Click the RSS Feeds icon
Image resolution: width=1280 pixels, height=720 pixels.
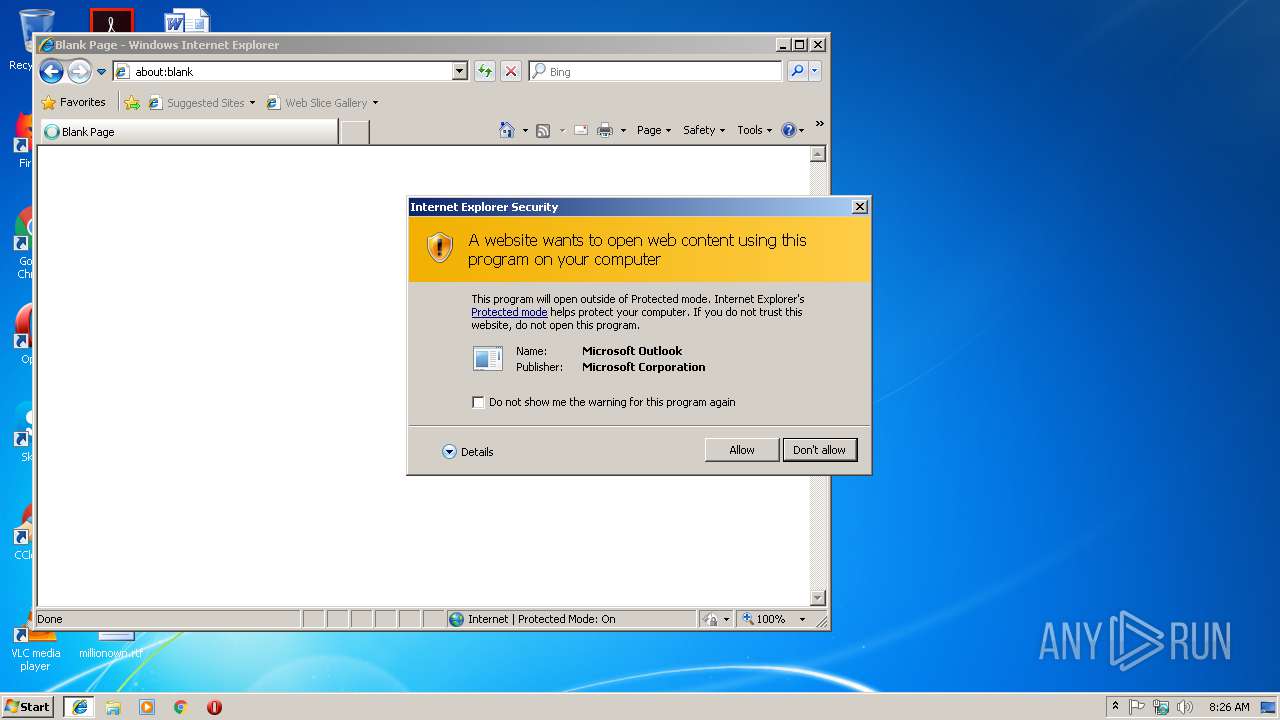pos(543,130)
